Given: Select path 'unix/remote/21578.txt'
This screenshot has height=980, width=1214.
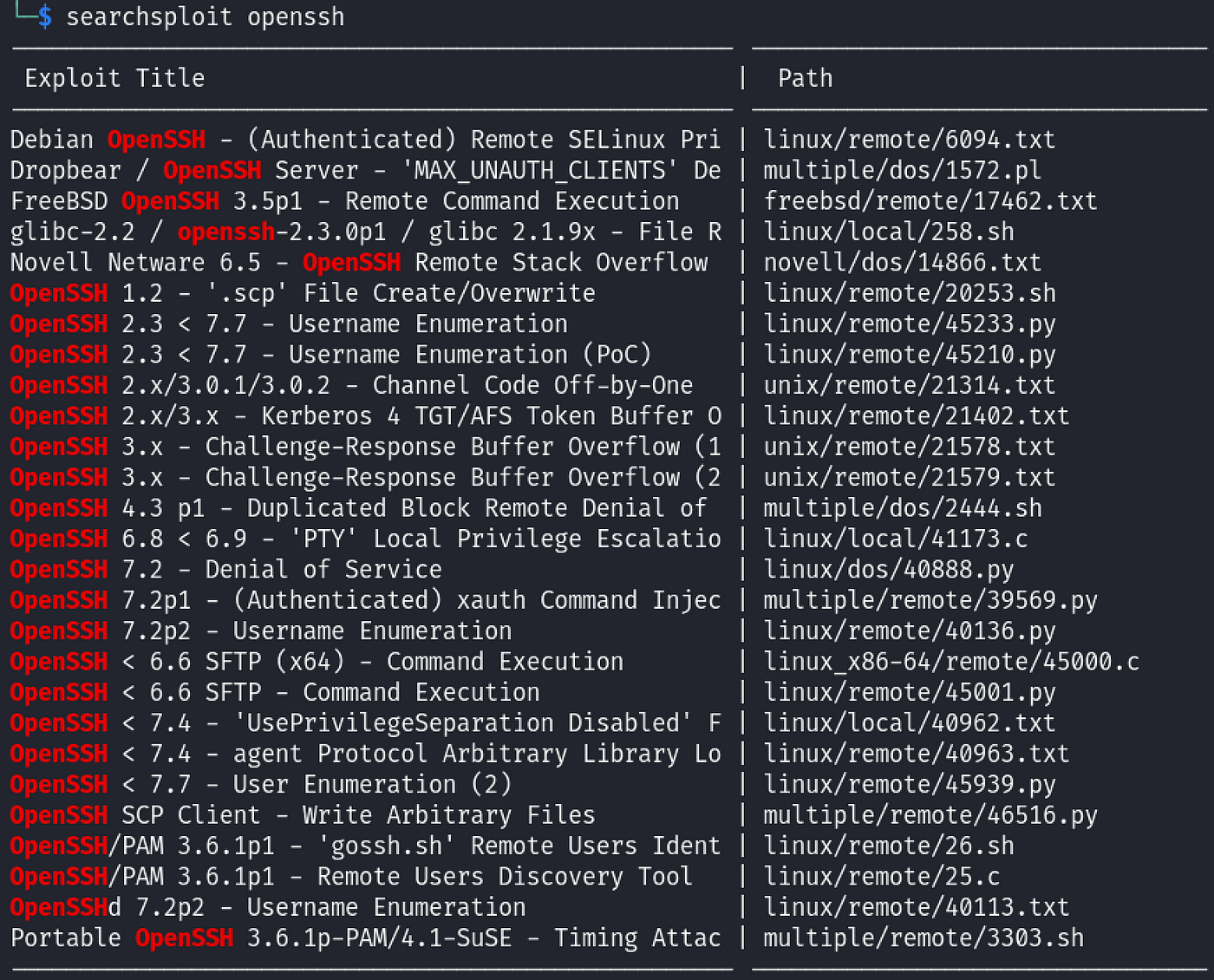Looking at the screenshot, I should [909, 447].
